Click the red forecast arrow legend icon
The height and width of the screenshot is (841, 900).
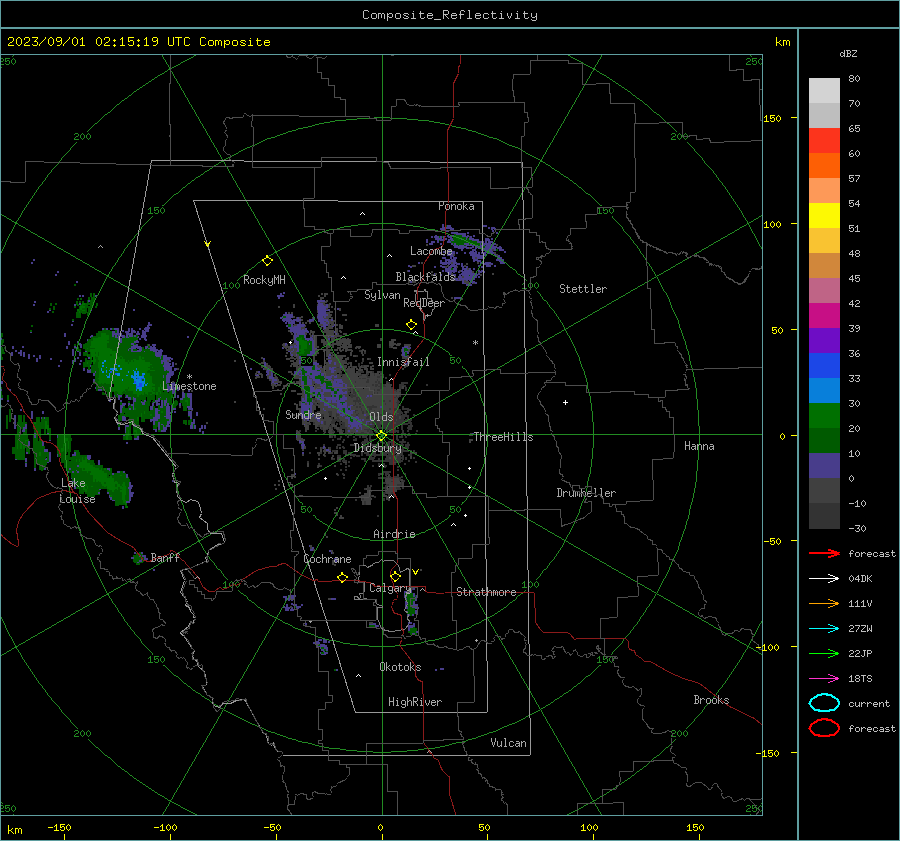824,553
